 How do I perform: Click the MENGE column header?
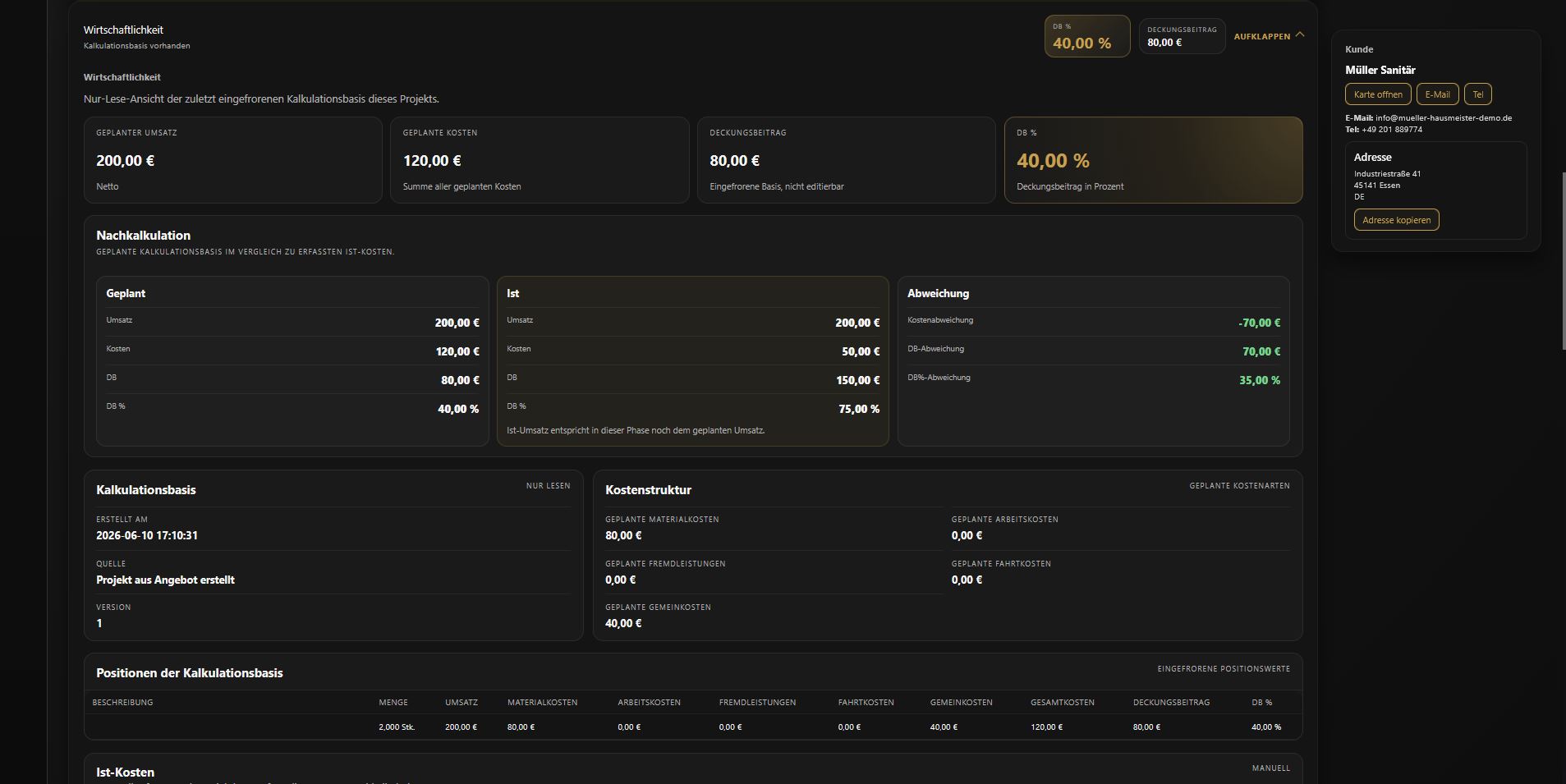(393, 703)
